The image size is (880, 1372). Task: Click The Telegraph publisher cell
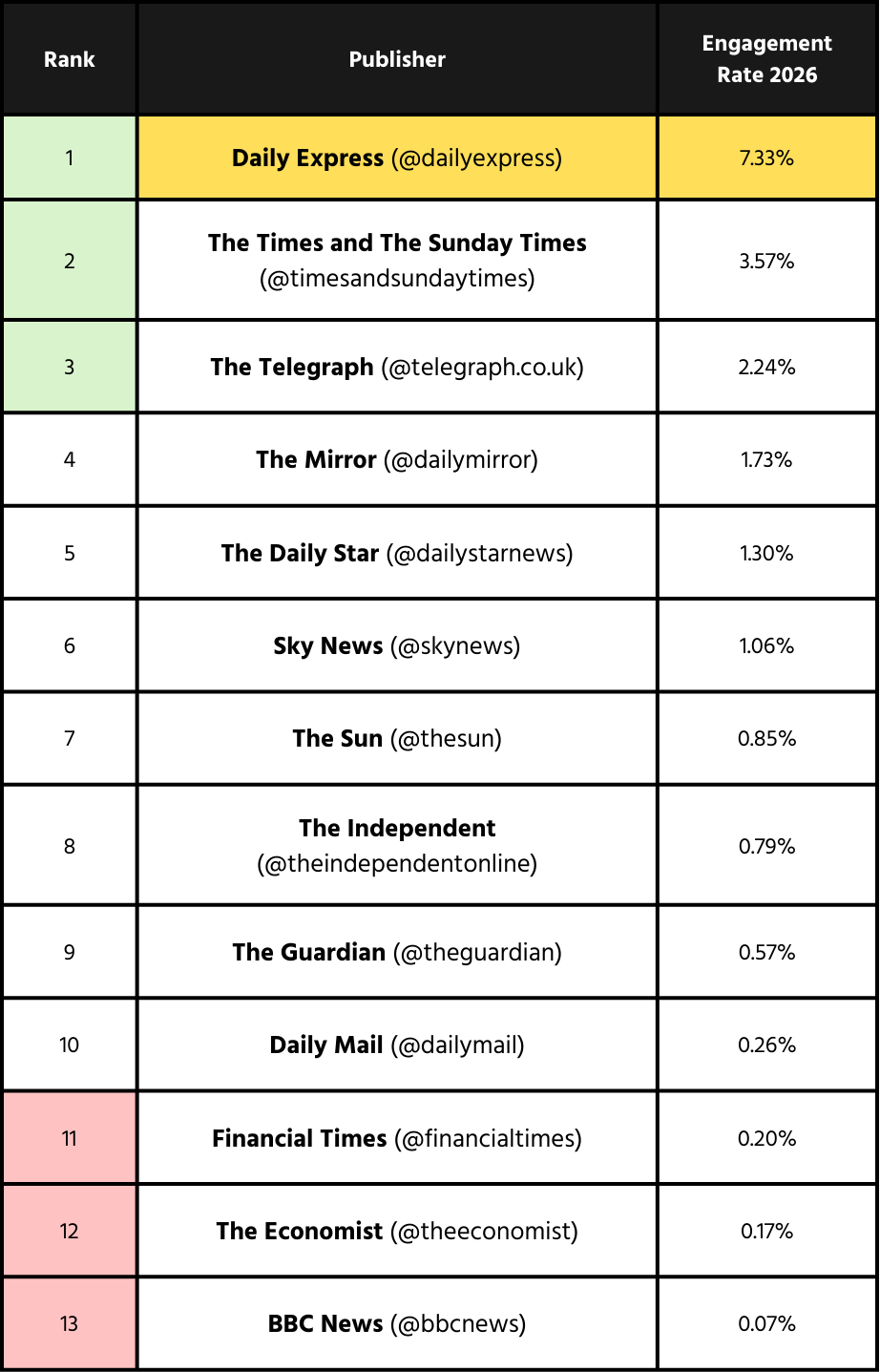[397, 368]
